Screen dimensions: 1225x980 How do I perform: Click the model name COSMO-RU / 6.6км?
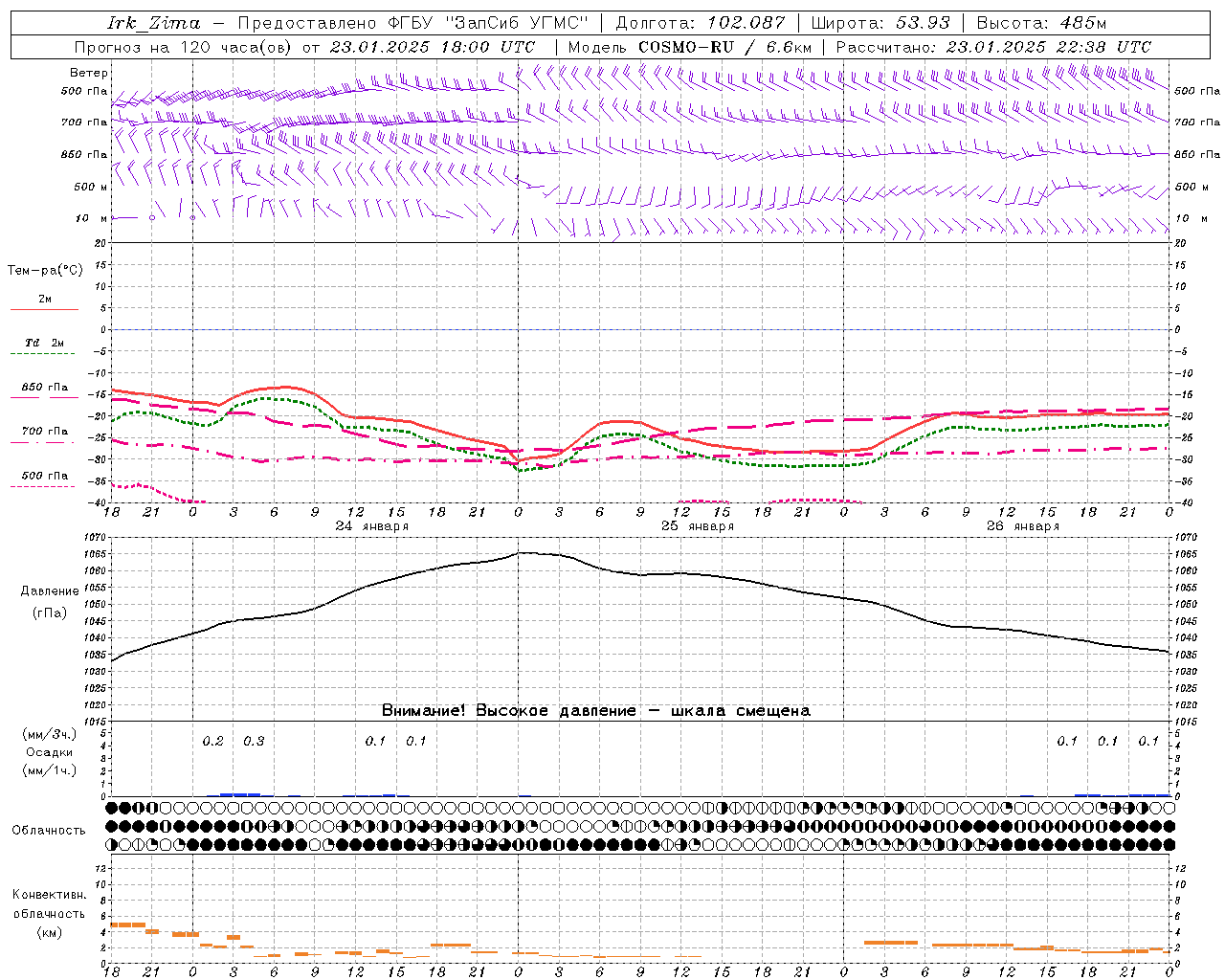click(x=725, y=47)
